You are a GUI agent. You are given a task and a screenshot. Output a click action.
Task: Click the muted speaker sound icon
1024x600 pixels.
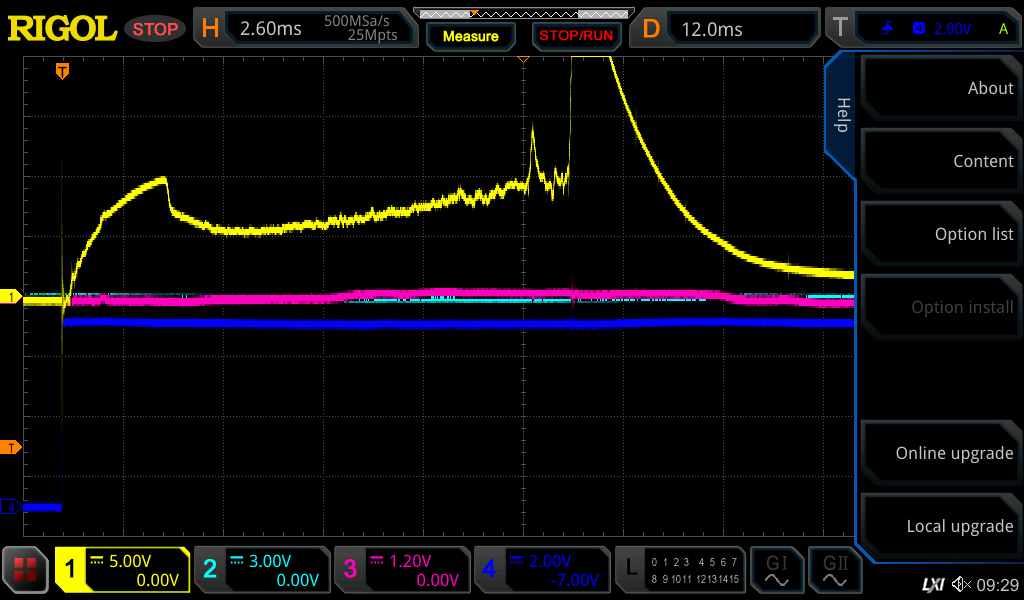point(961,584)
